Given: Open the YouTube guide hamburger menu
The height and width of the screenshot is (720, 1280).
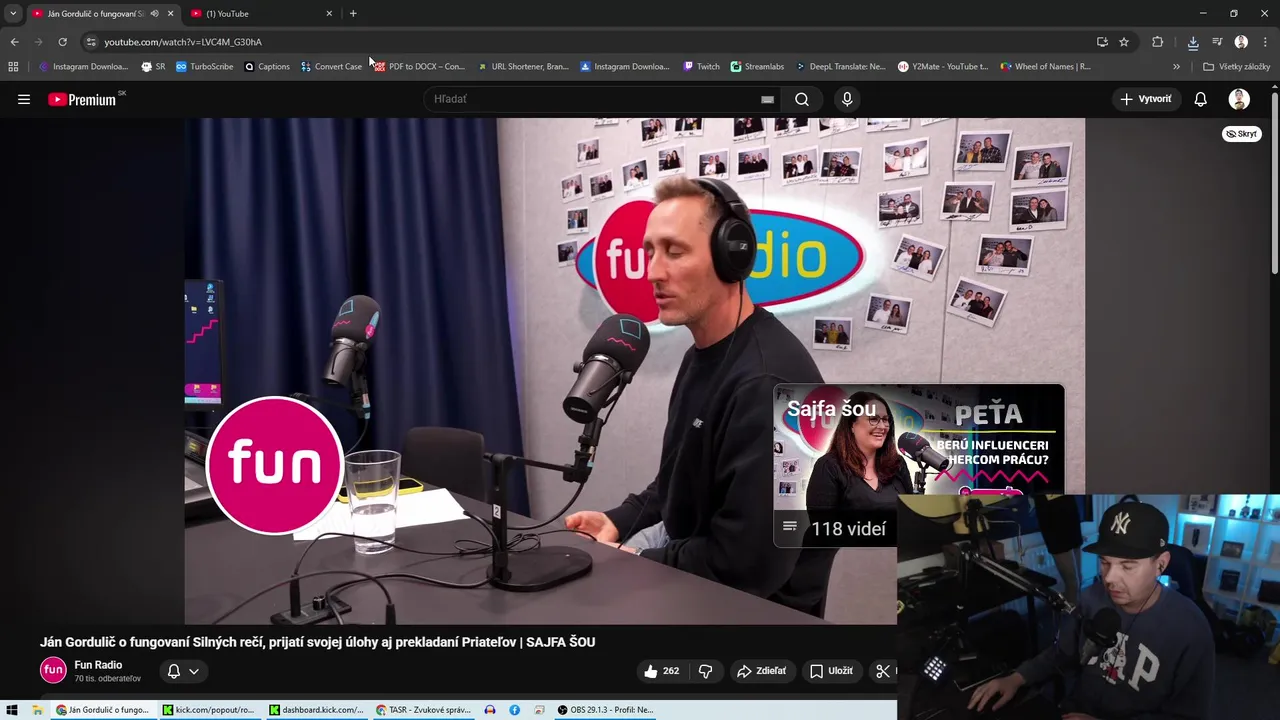Looking at the screenshot, I should tap(24, 99).
